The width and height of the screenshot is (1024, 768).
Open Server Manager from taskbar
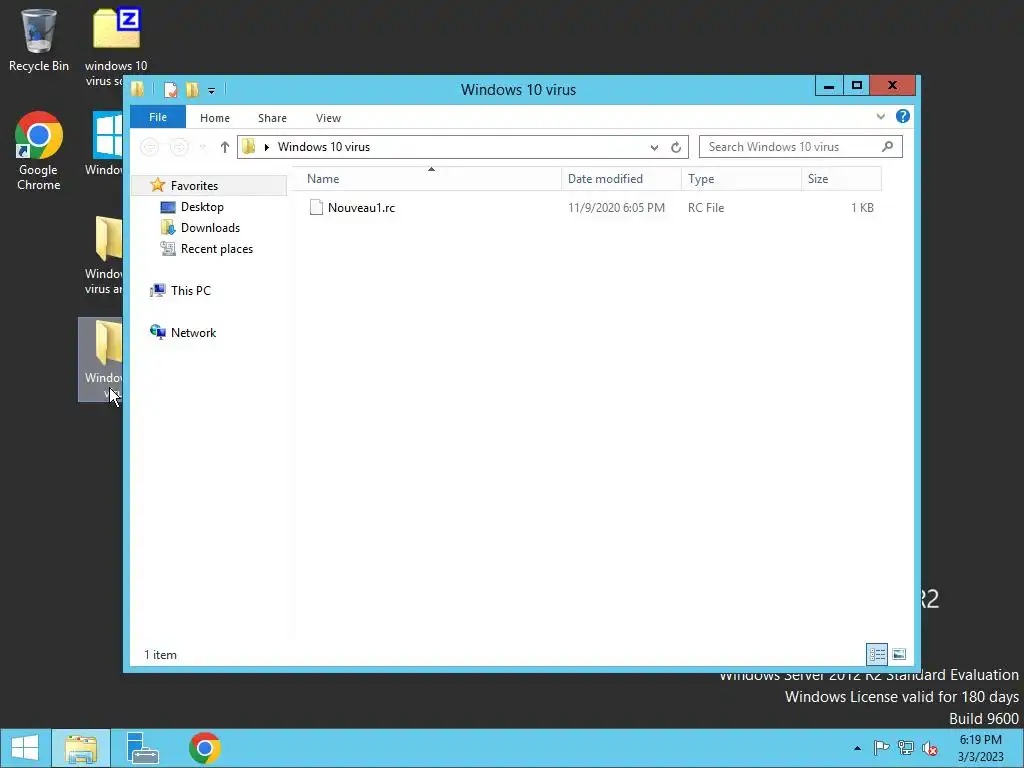142,748
